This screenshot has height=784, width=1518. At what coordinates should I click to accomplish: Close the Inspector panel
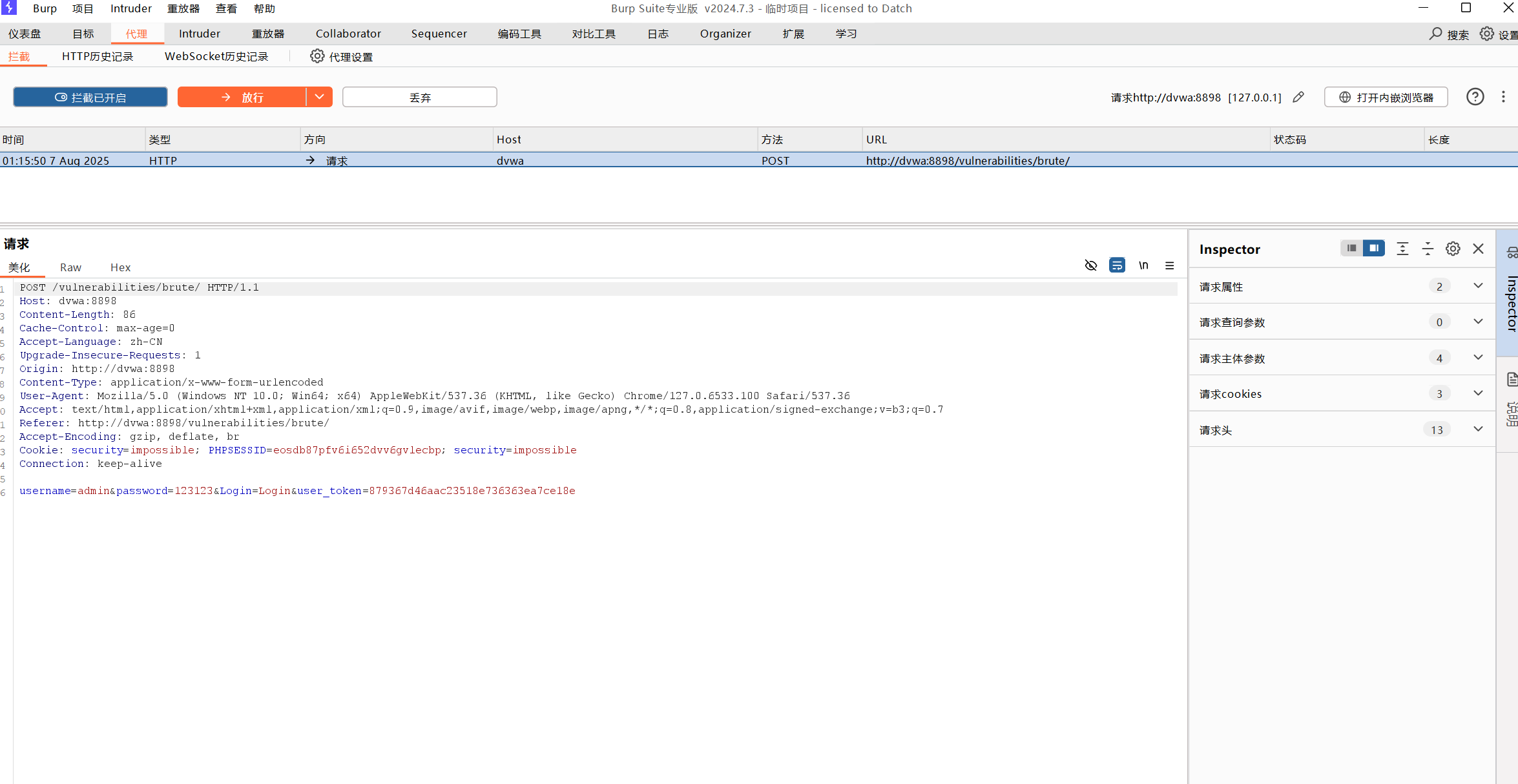1478,249
